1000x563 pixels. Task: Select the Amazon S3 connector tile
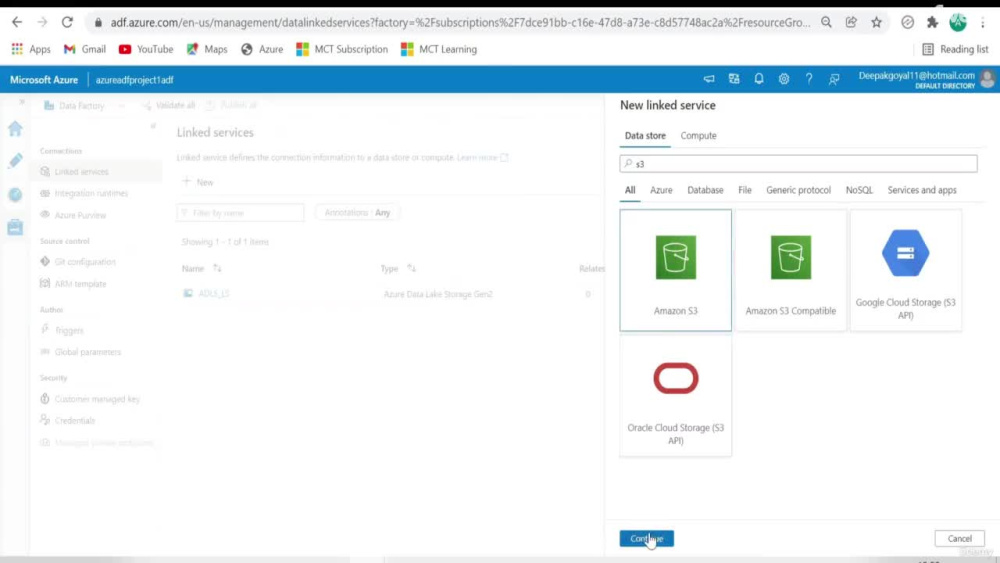(x=675, y=270)
